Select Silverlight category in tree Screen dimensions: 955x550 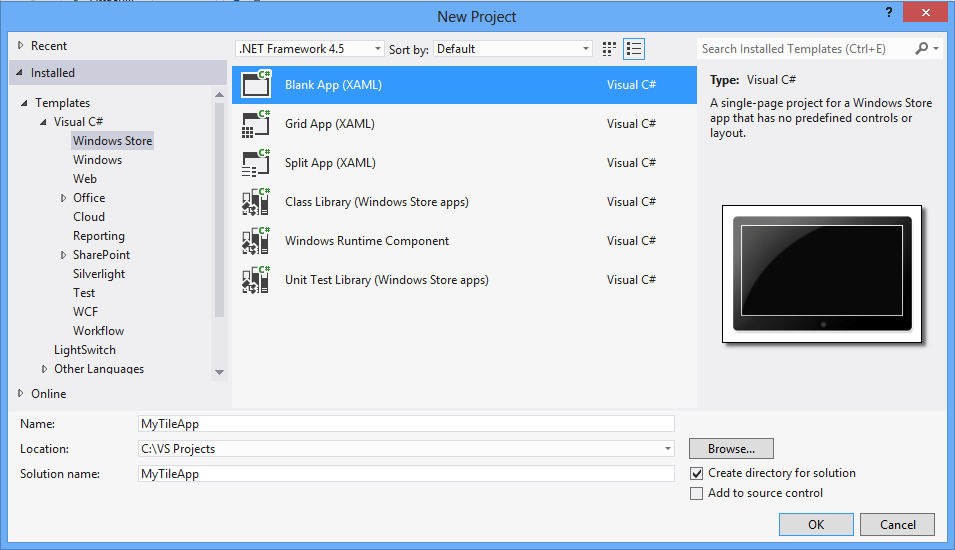click(x=99, y=274)
